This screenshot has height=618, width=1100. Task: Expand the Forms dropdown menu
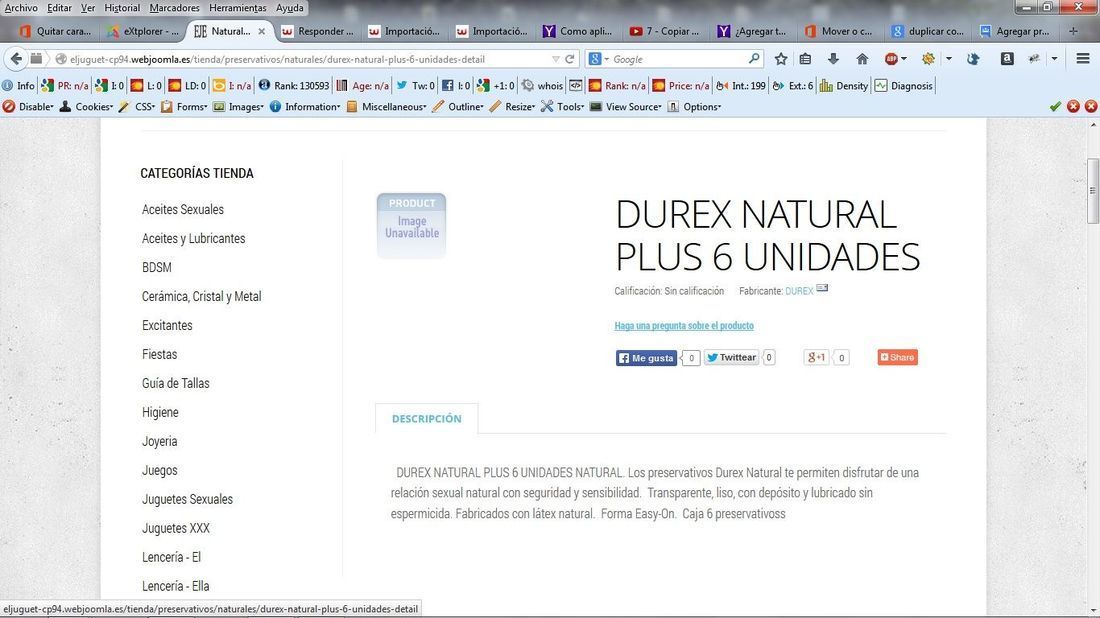185,107
